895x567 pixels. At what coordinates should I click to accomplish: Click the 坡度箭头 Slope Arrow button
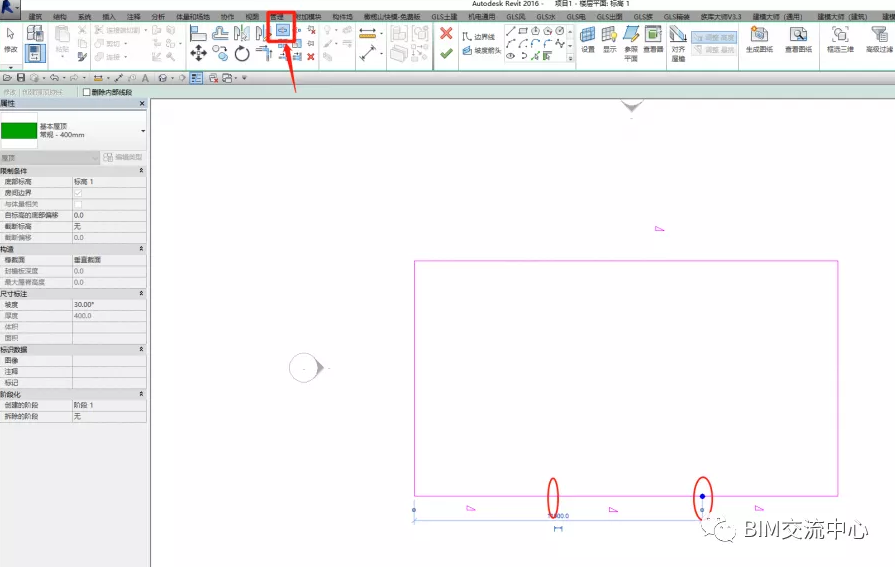coord(481,50)
